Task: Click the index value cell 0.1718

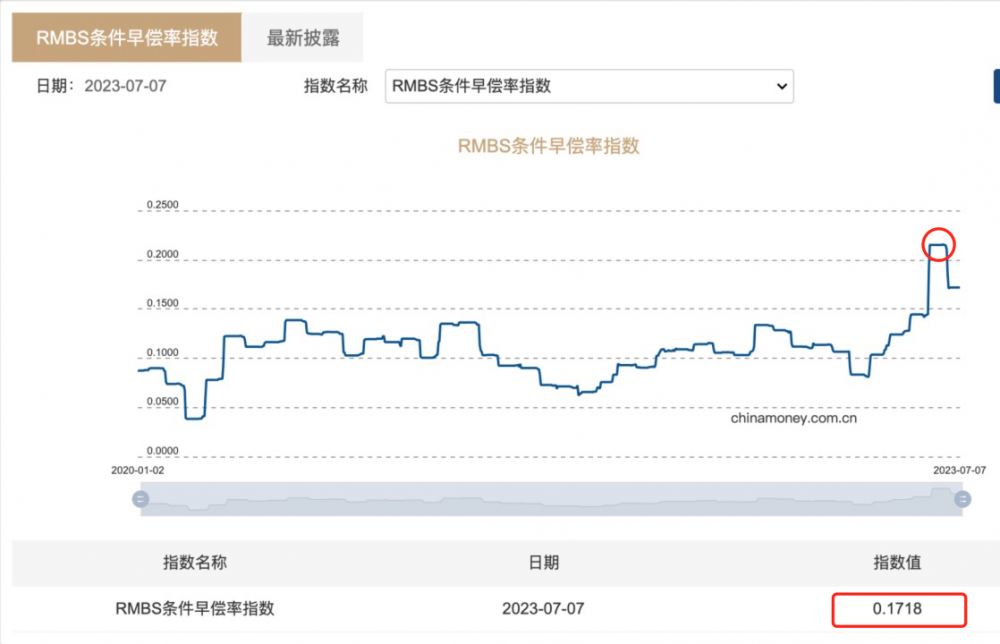Action: (899, 609)
